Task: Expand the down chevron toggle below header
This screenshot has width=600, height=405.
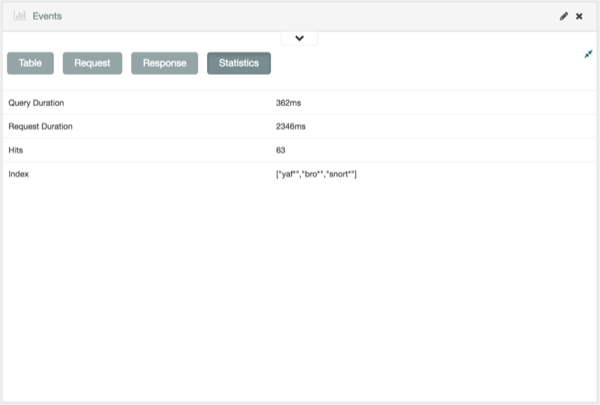Action: [299, 38]
